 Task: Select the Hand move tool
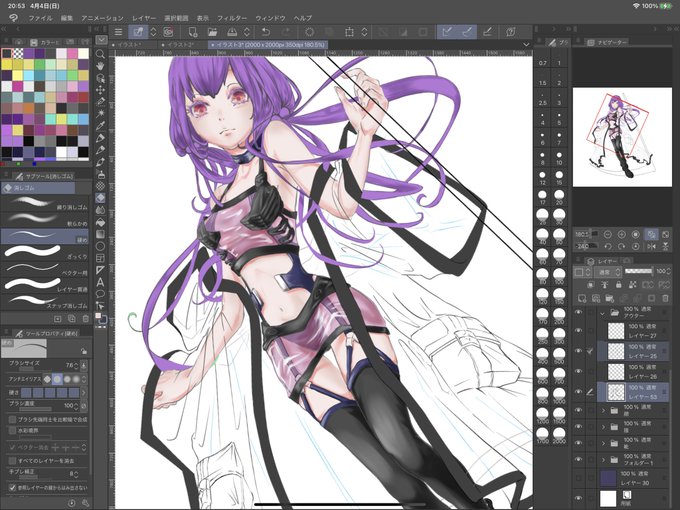pos(100,66)
